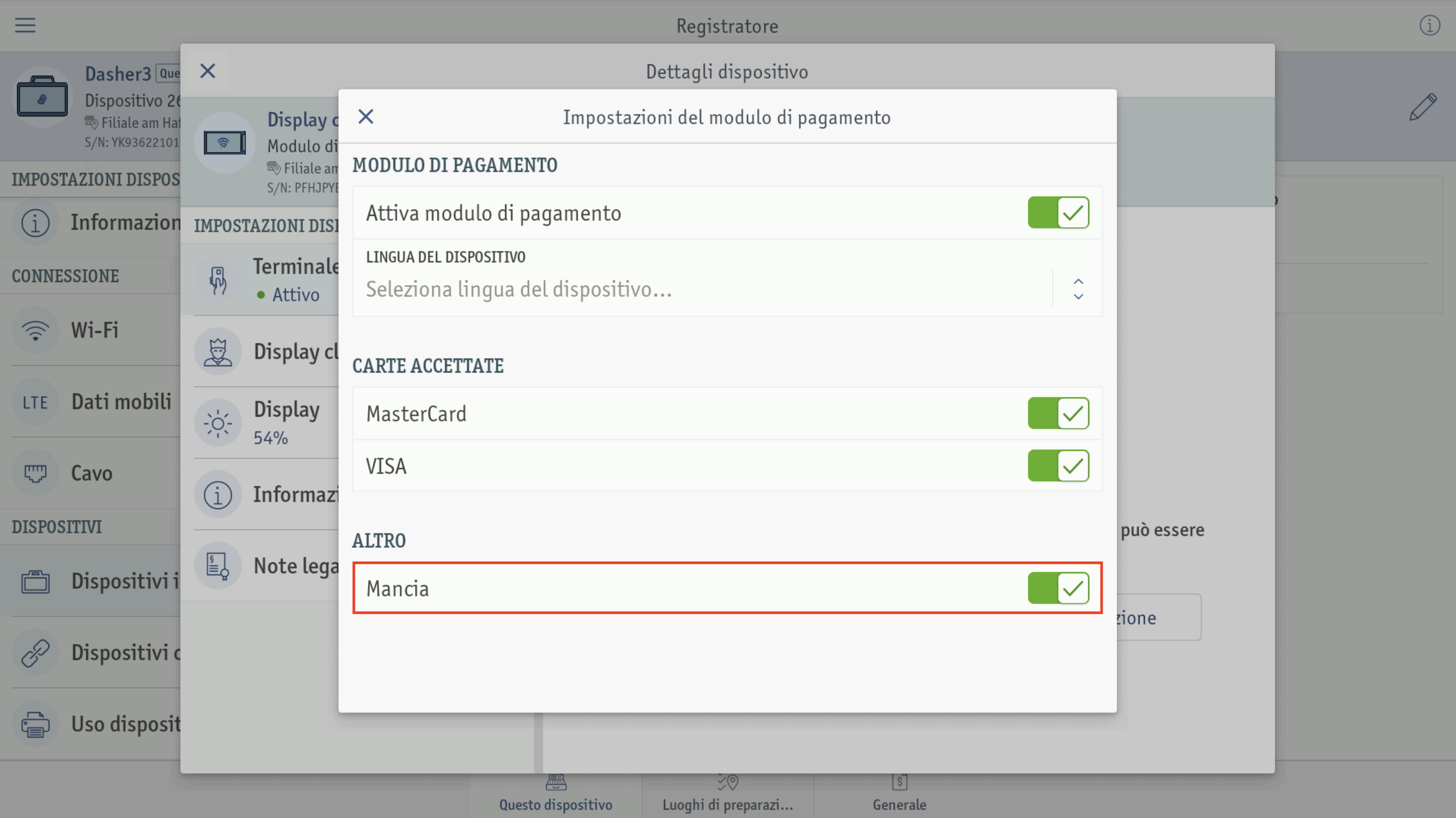Click the pencil edit icon
This screenshot has height=818, width=1456.
coord(1423,107)
